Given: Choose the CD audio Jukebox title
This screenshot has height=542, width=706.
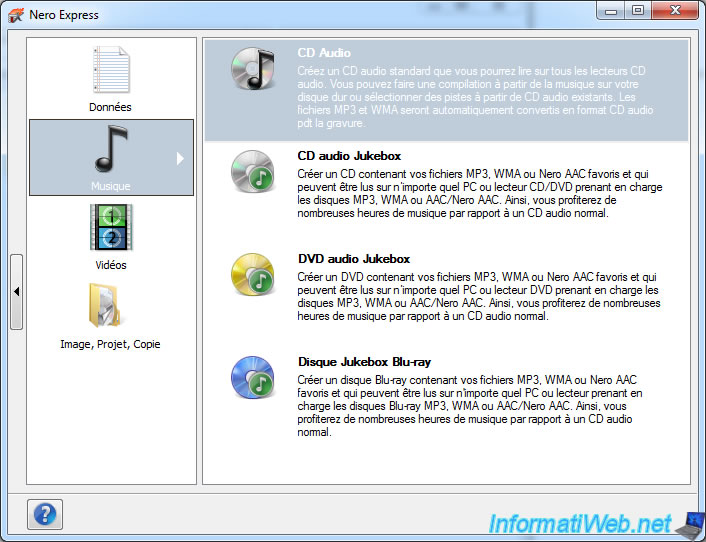Looking at the screenshot, I should 349,156.
